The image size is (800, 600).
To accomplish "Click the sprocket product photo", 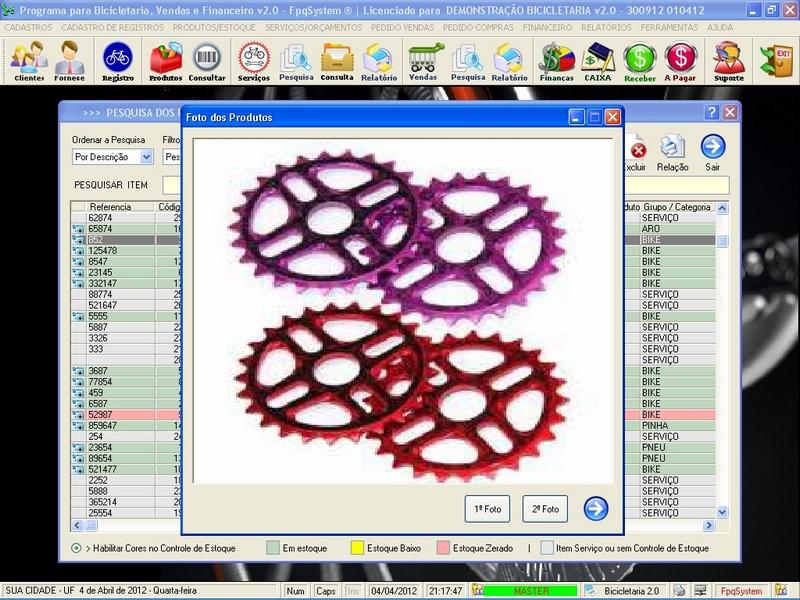I will 403,311.
